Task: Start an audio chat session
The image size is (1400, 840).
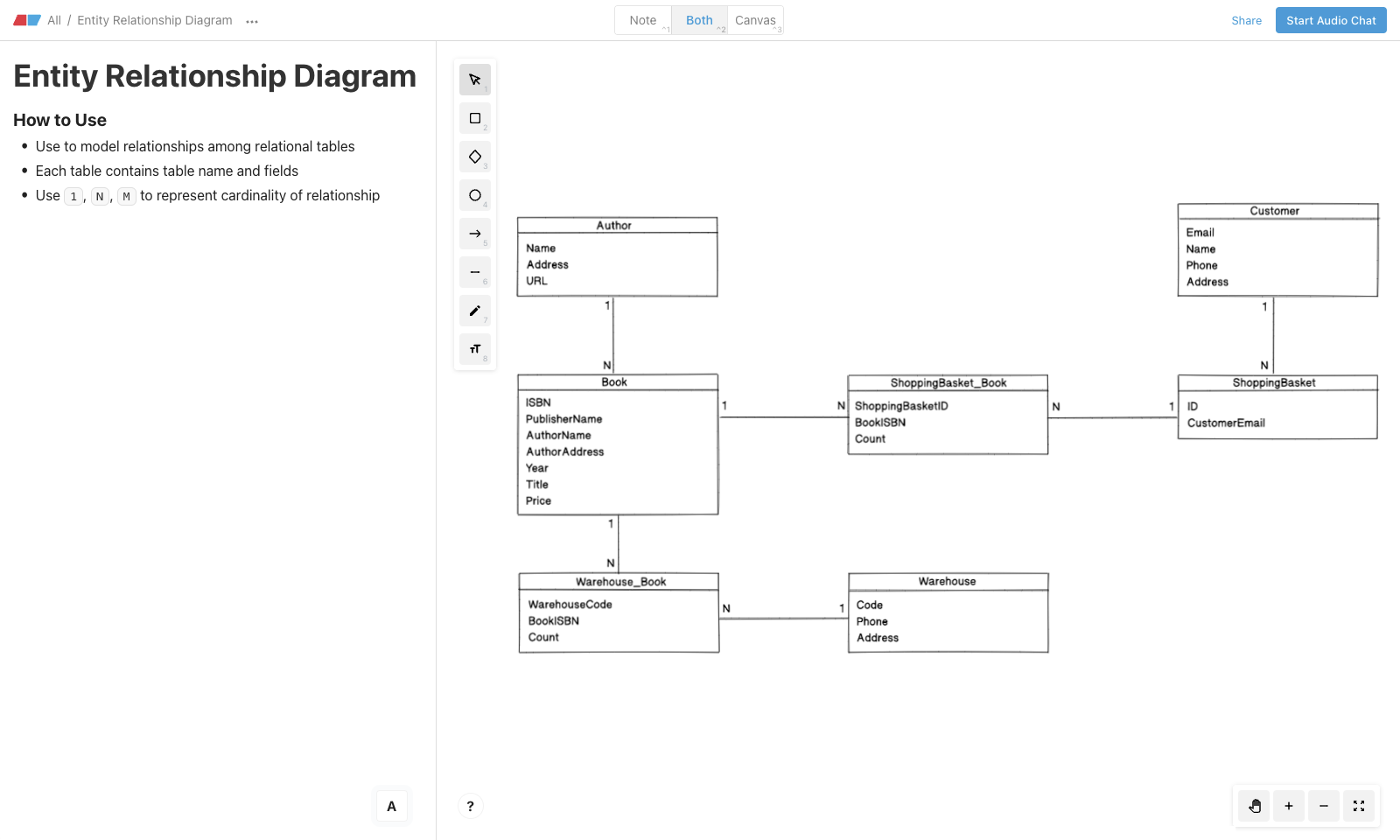Action: (x=1330, y=19)
